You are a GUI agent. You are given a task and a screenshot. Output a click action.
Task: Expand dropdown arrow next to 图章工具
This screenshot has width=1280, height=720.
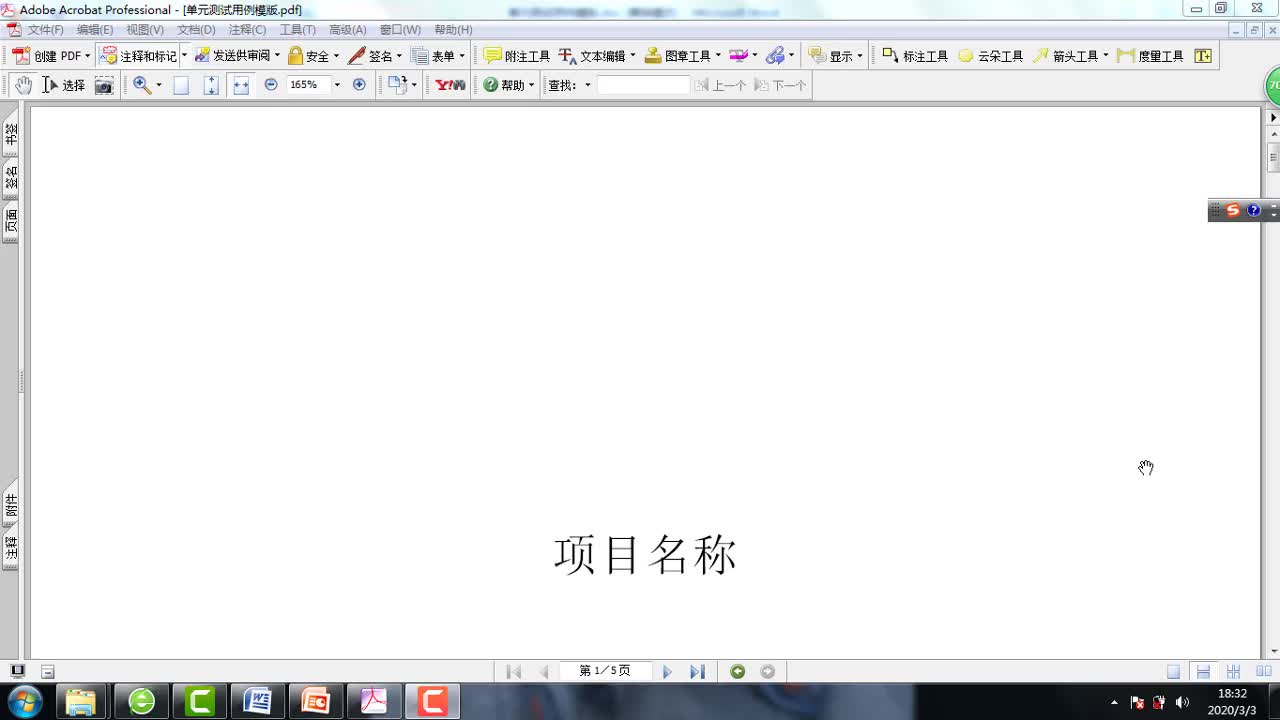[718, 56]
